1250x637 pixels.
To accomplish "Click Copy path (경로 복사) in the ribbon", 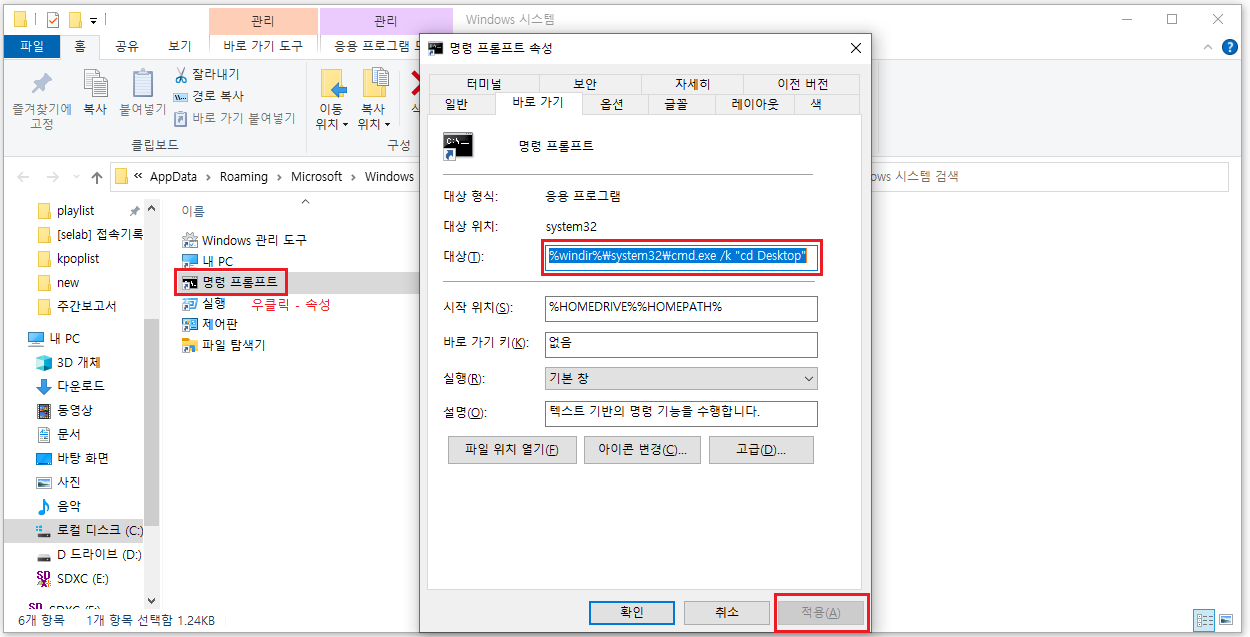I will [x=208, y=96].
